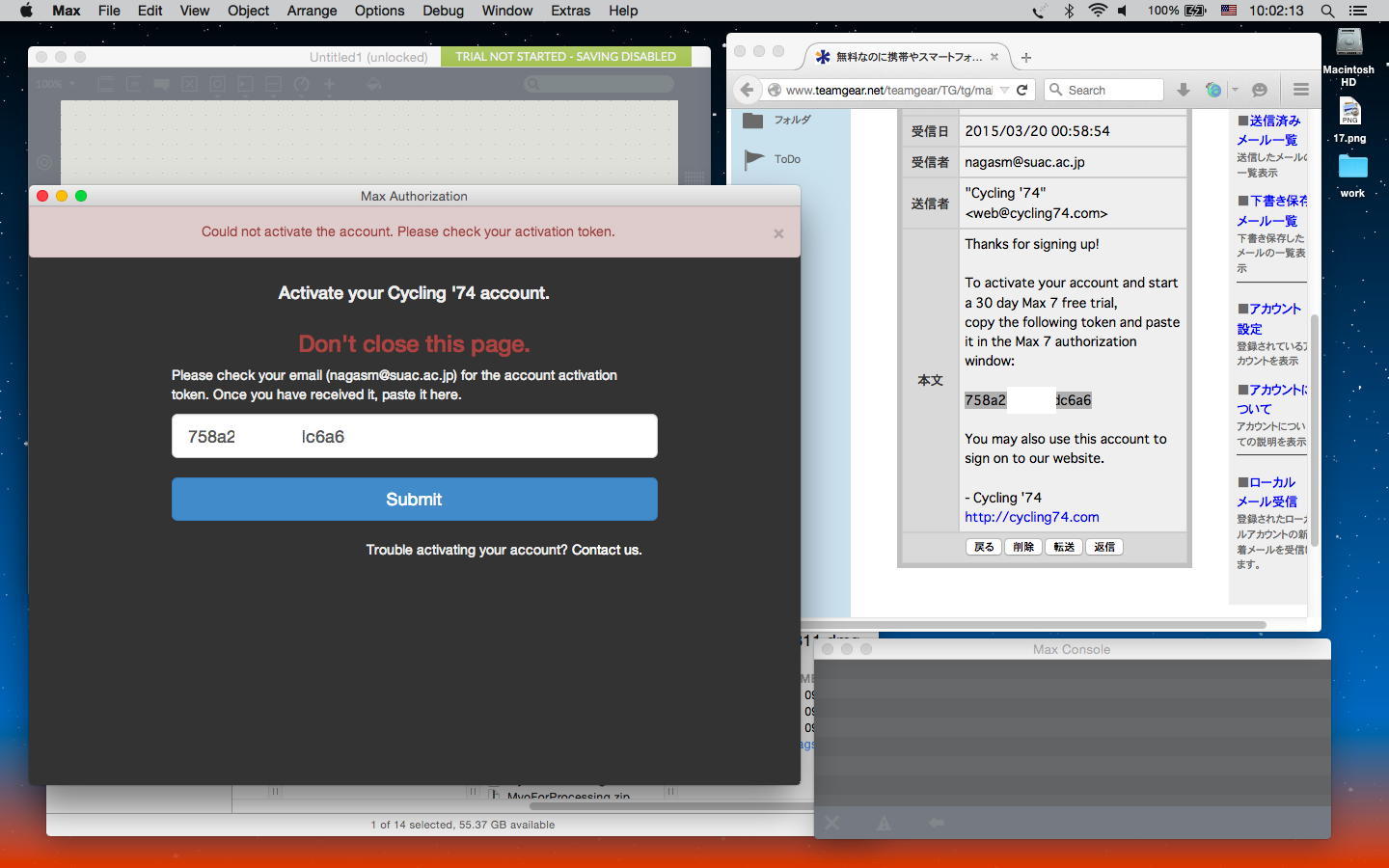Open the Contact us link
The image size is (1389, 868).
tap(607, 550)
